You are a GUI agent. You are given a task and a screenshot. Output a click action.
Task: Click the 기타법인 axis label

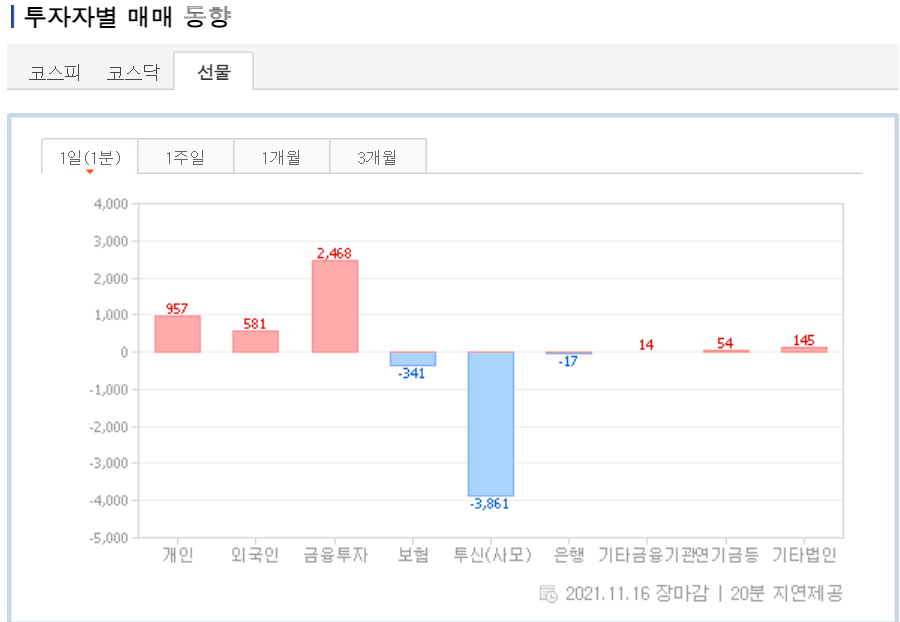[804, 555]
